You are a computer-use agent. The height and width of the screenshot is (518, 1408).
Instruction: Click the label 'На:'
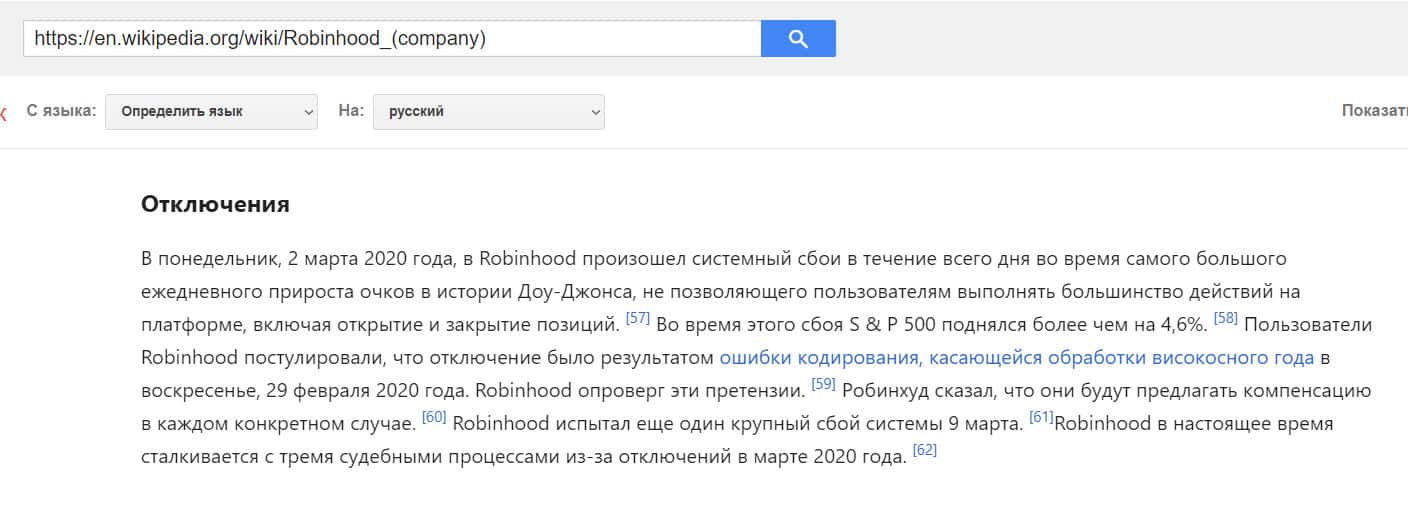click(351, 111)
